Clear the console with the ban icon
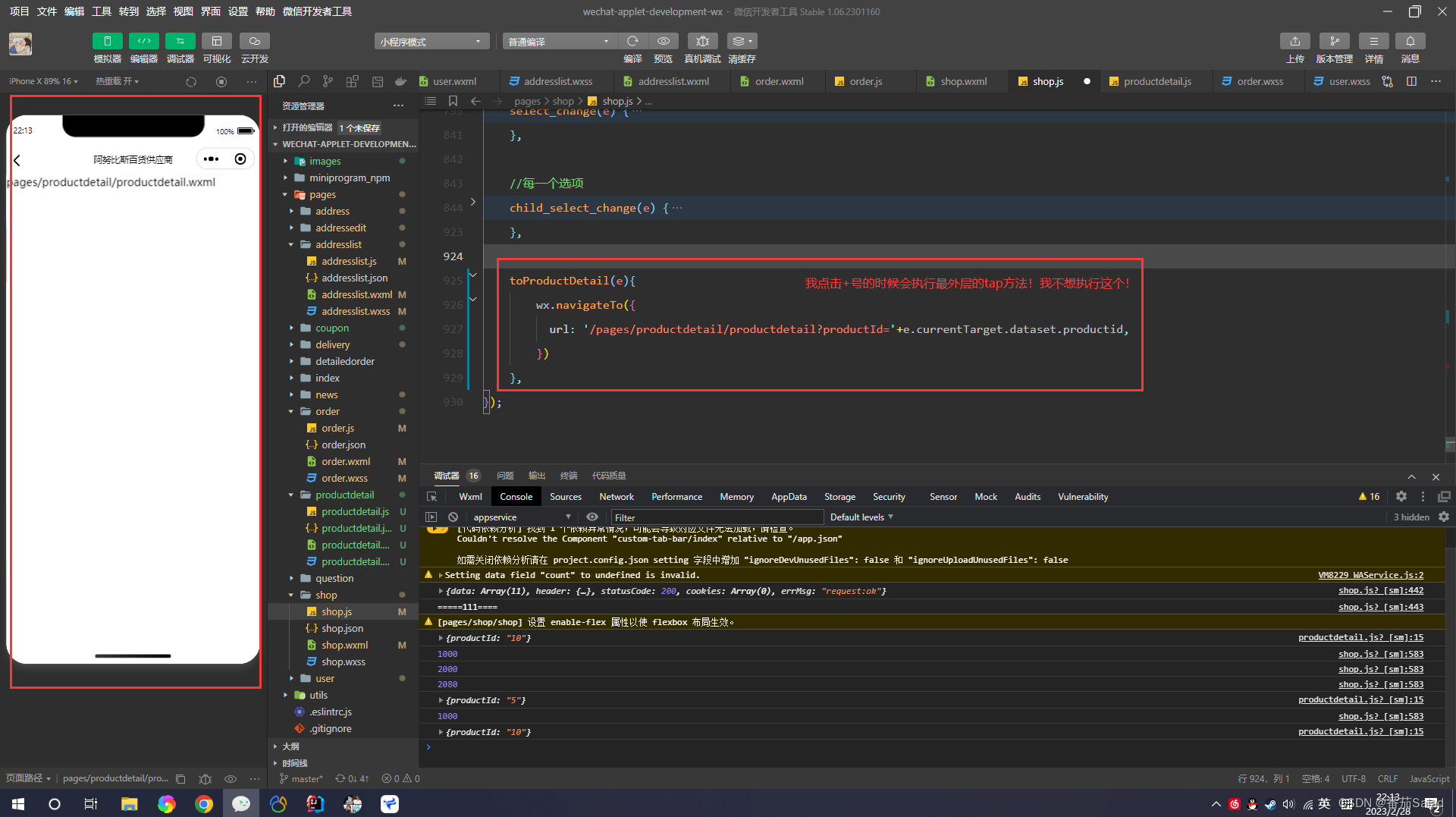The height and width of the screenshot is (817, 1456). coord(453,517)
